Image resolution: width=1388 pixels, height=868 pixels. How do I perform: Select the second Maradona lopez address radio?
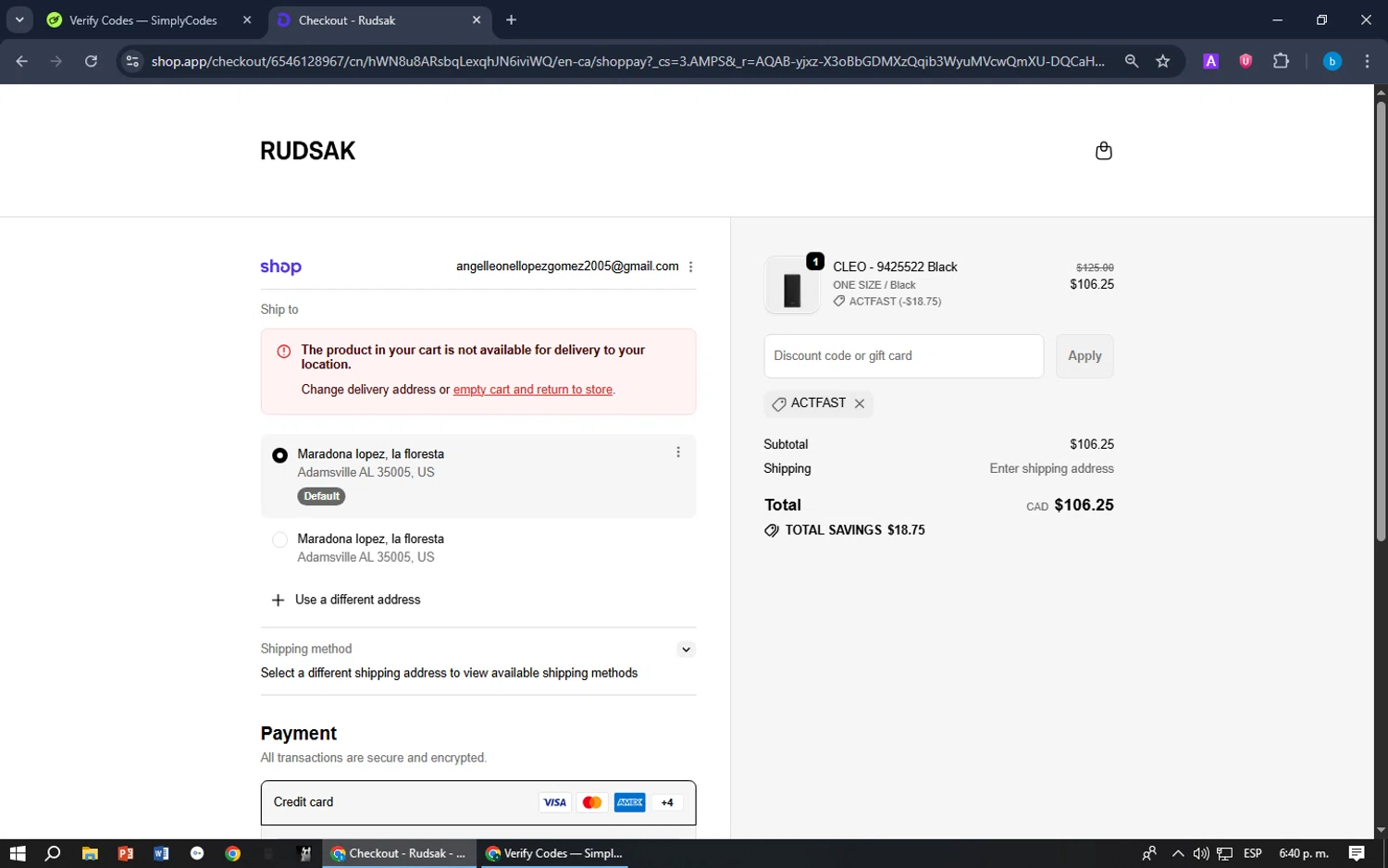[x=279, y=539]
